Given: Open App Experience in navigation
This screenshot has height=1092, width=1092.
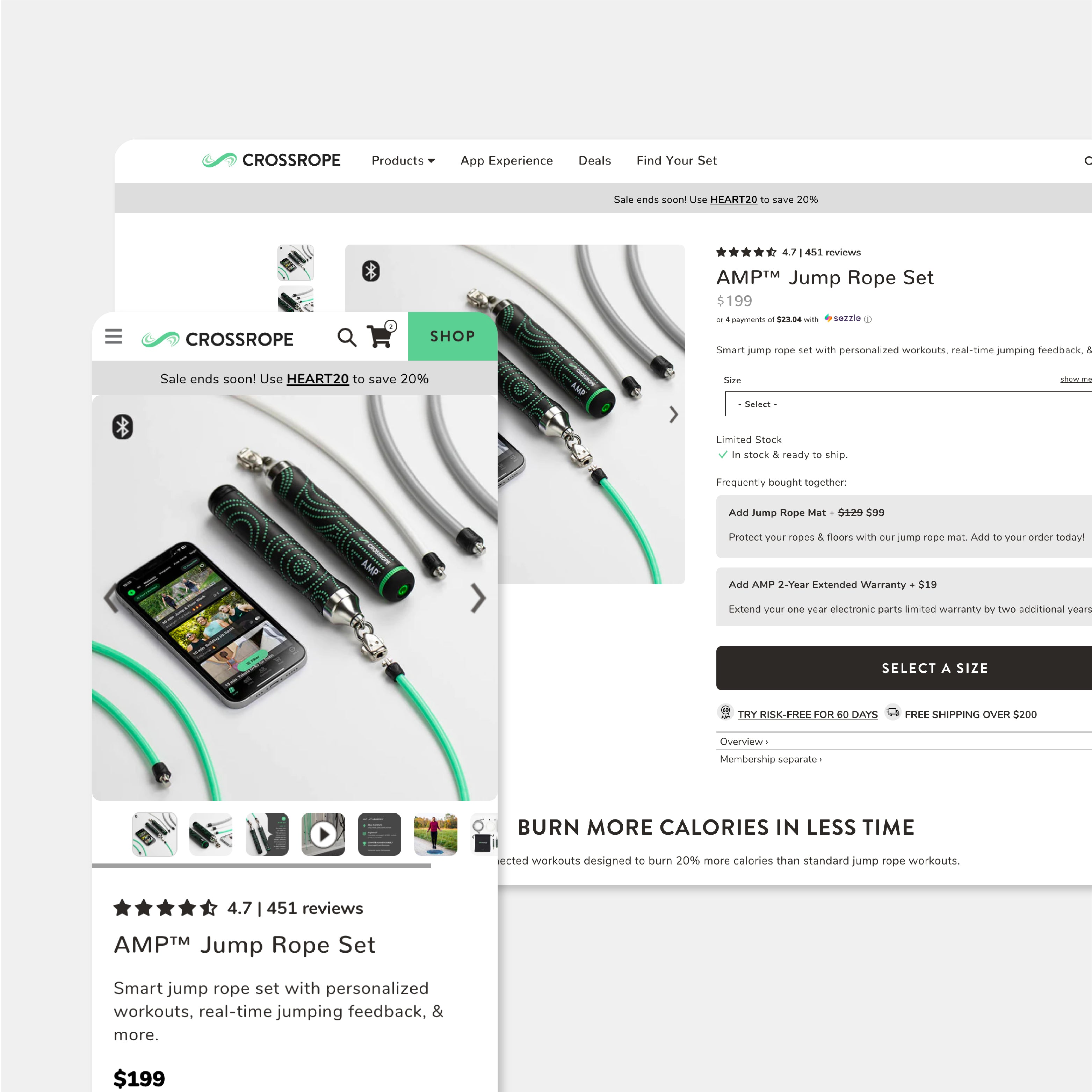Looking at the screenshot, I should click(506, 160).
